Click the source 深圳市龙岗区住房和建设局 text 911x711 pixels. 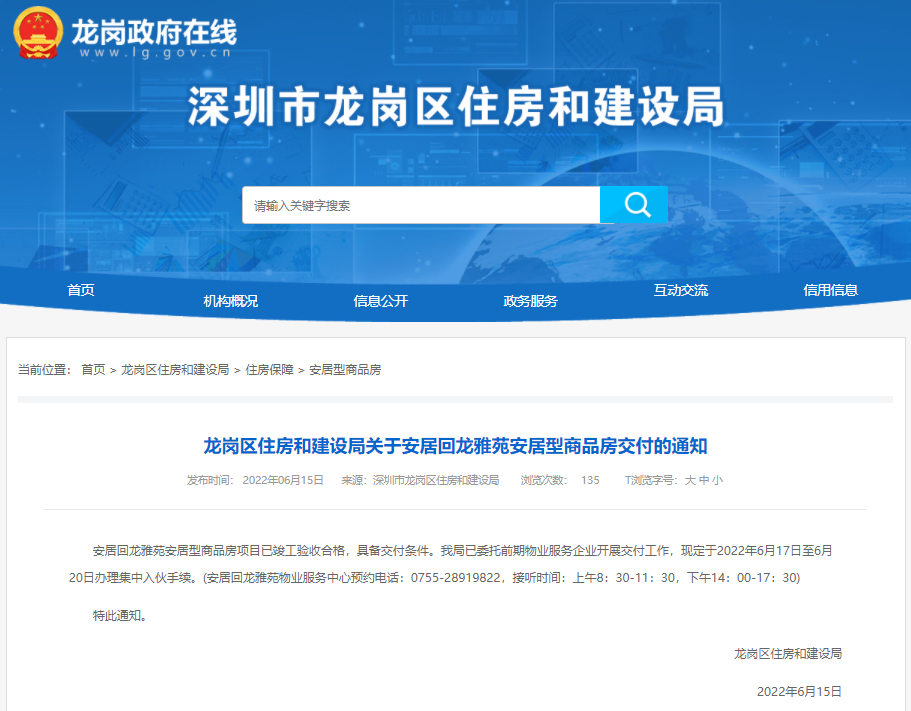[436, 480]
